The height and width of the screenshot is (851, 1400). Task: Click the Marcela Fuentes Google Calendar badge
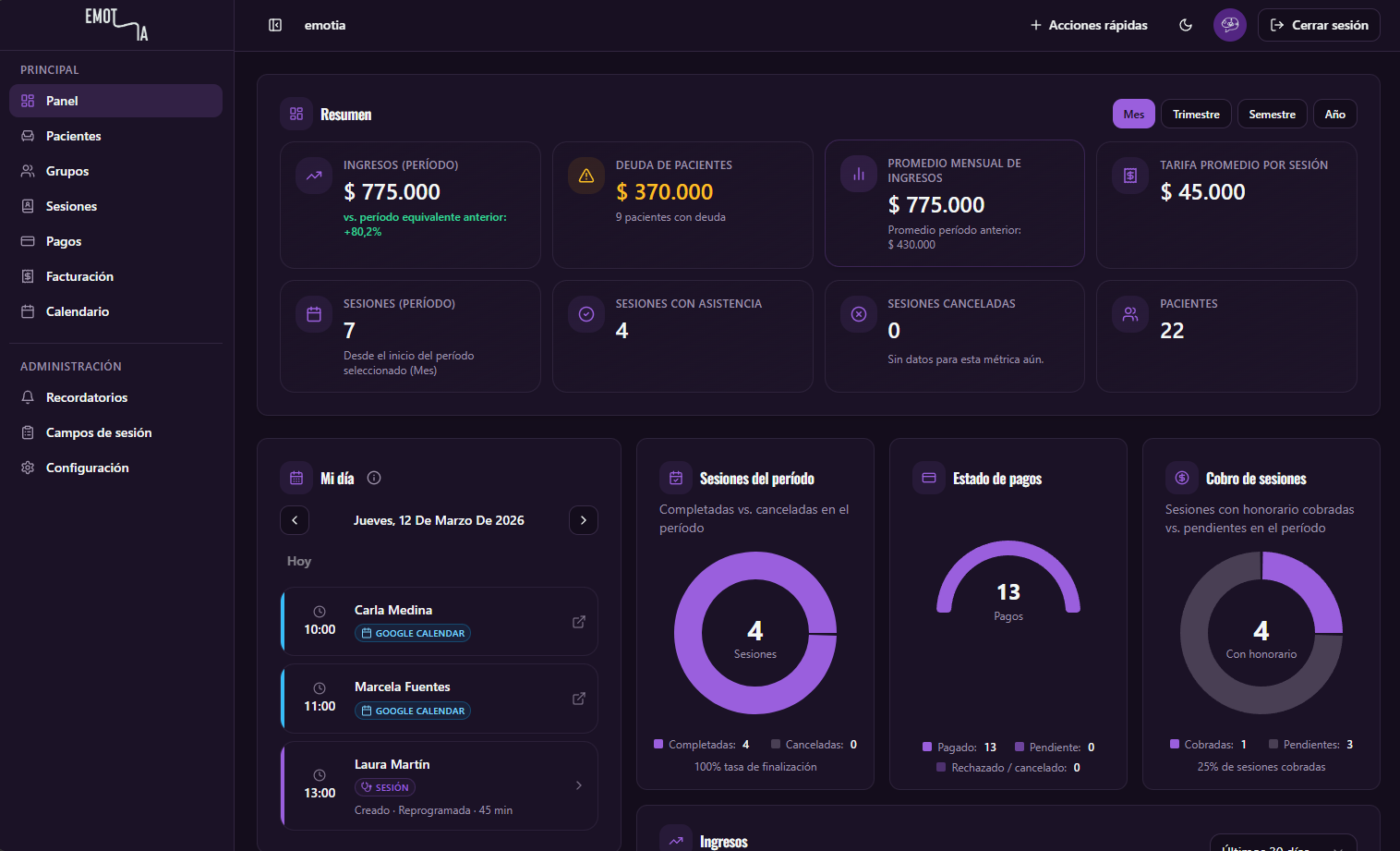coord(413,711)
